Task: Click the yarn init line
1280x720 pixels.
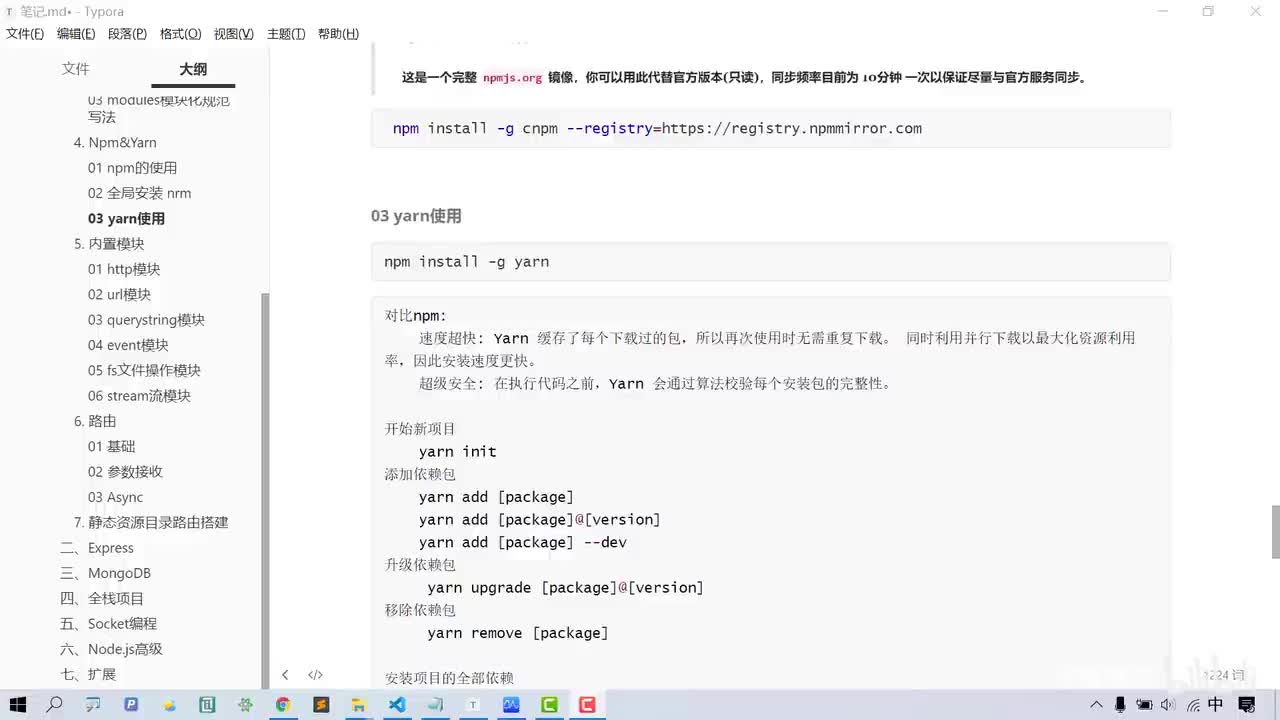Action: click(x=458, y=452)
